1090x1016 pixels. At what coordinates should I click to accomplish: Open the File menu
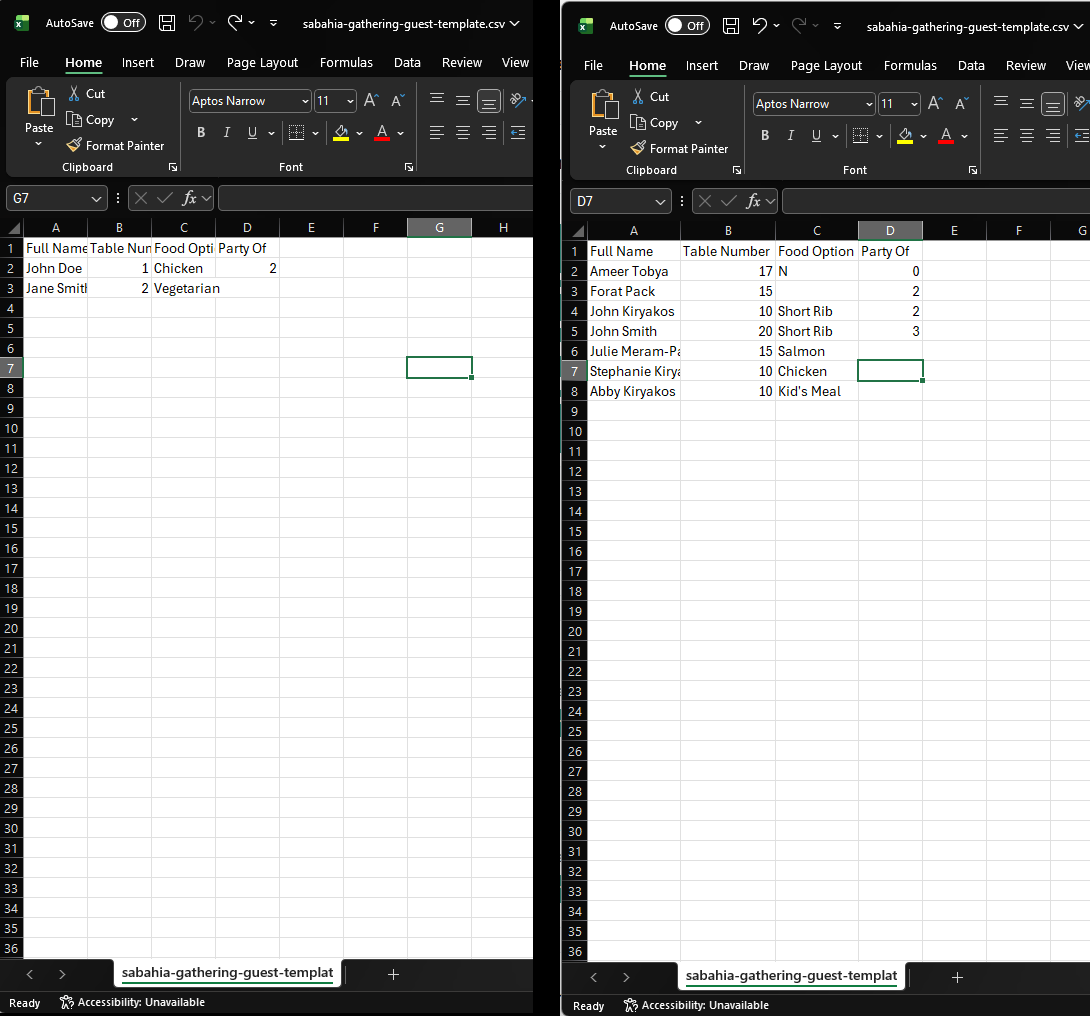pyautogui.click(x=29, y=62)
